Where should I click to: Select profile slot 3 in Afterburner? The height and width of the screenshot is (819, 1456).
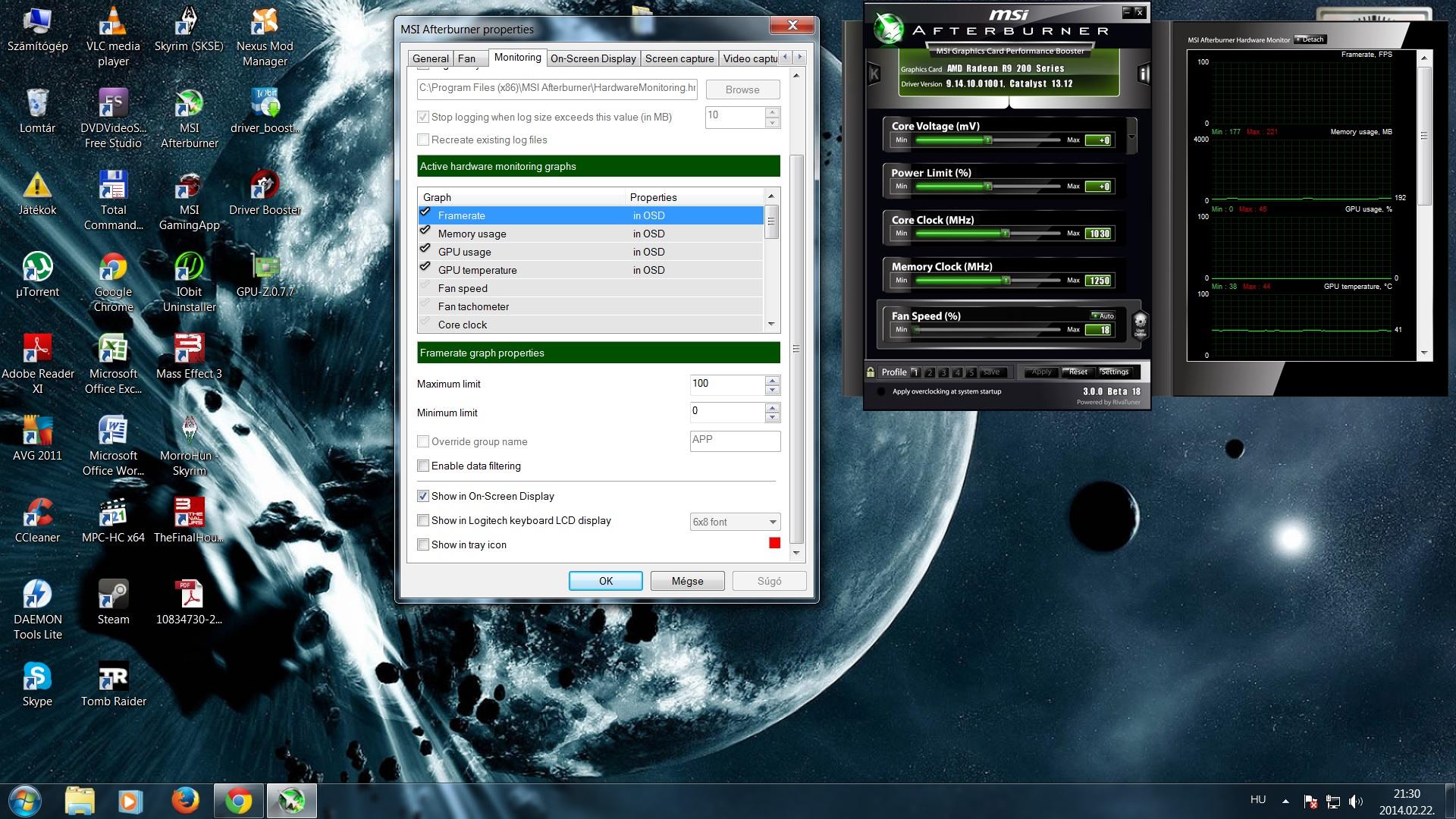(943, 372)
